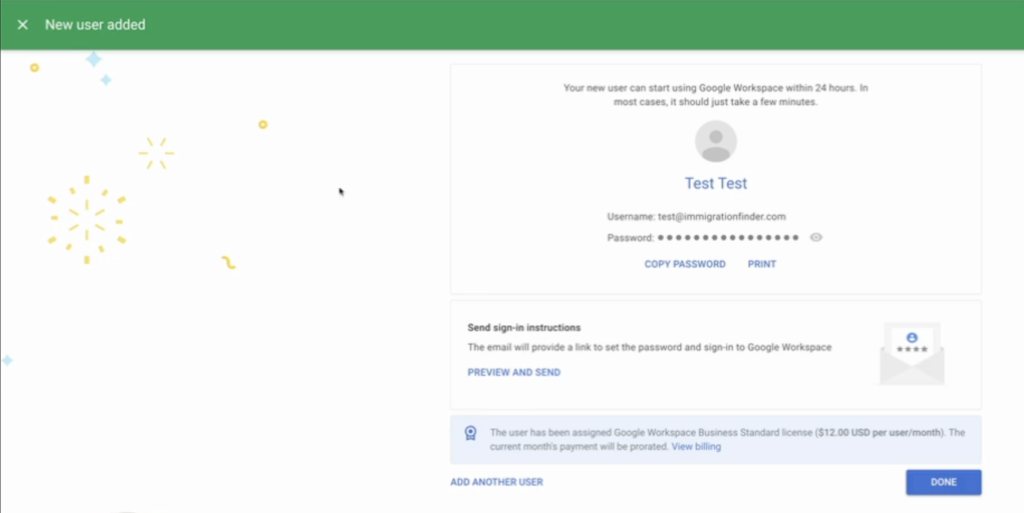Click the license badge ribbon icon
The height and width of the screenshot is (513, 1024).
click(470, 433)
